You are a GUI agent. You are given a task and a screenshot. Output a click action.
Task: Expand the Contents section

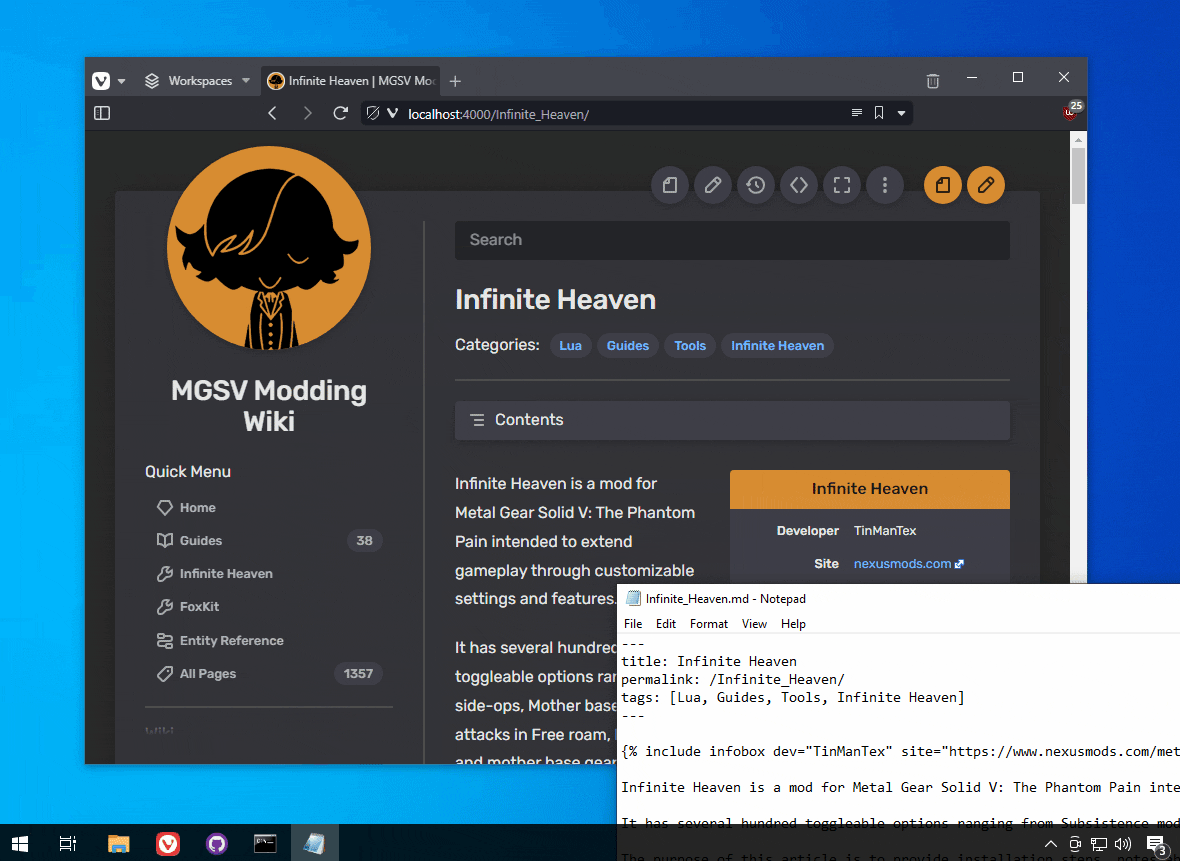[732, 420]
